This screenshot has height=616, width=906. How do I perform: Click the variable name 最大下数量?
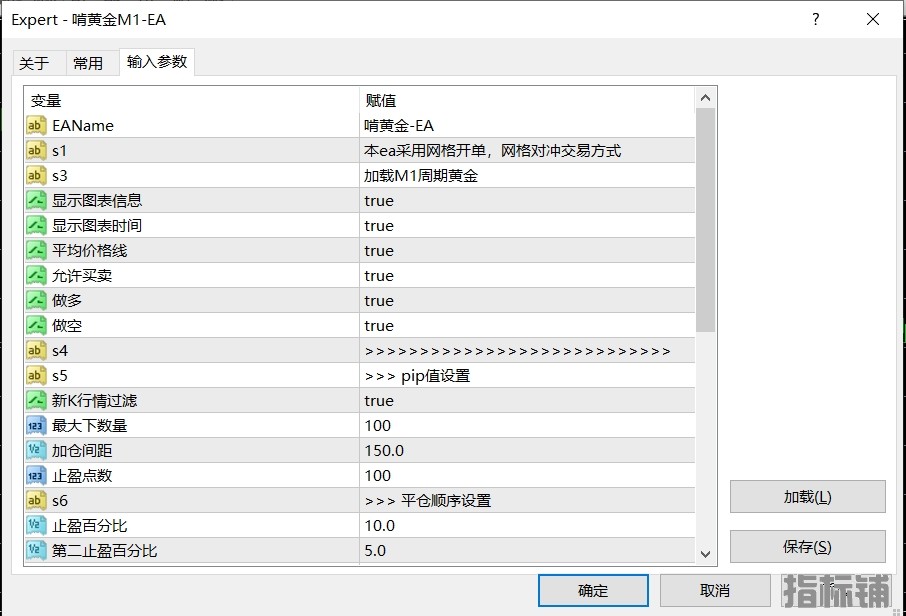point(90,426)
